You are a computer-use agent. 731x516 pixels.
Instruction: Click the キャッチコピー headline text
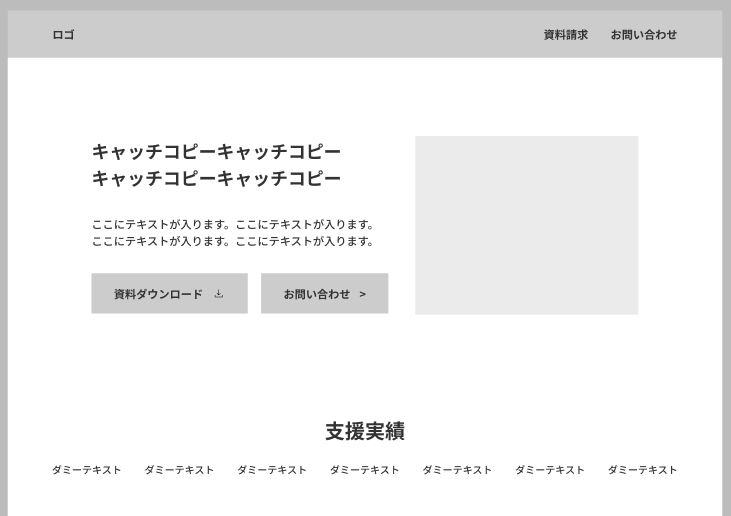point(216,165)
